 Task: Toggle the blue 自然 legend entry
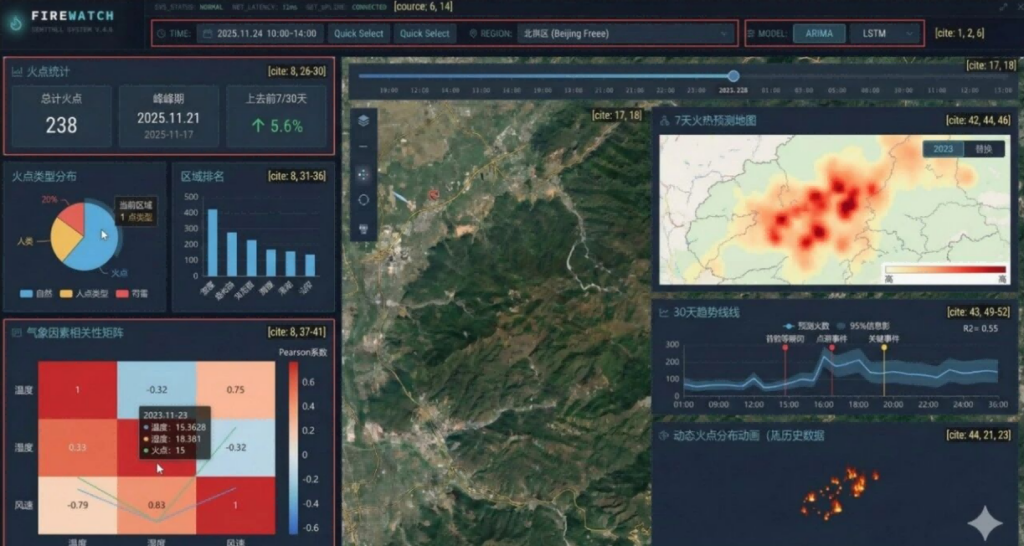[34, 294]
